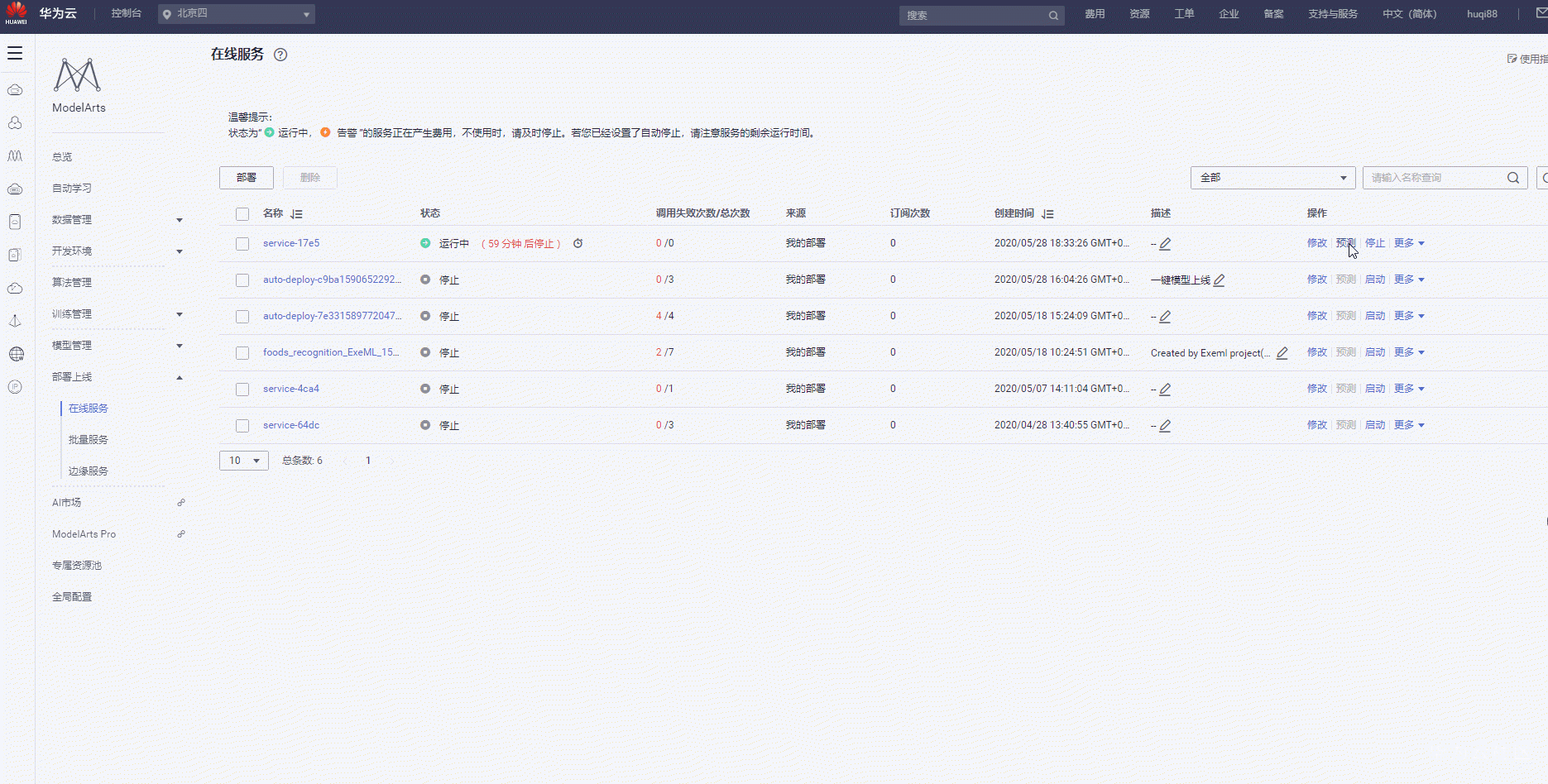Image resolution: width=1548 pixels, height=784 pixels.
Task: Click the timer icon next to service-17e5 countdown
Action: pyautogui.click(x=578, y=243)
